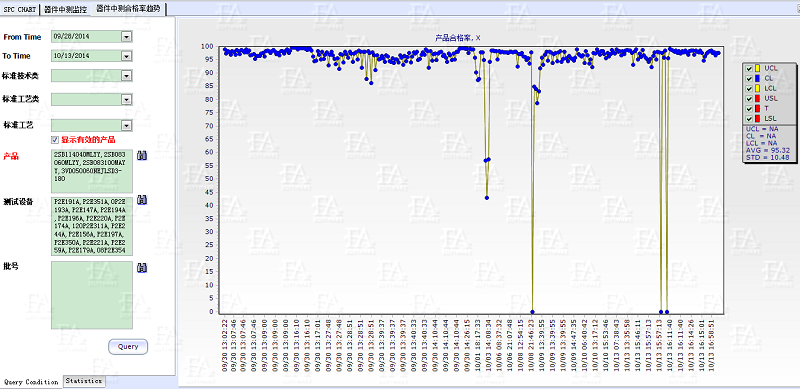Click the 测试设备 label
The image size is (800, 389).
click(x=18, y=201)
